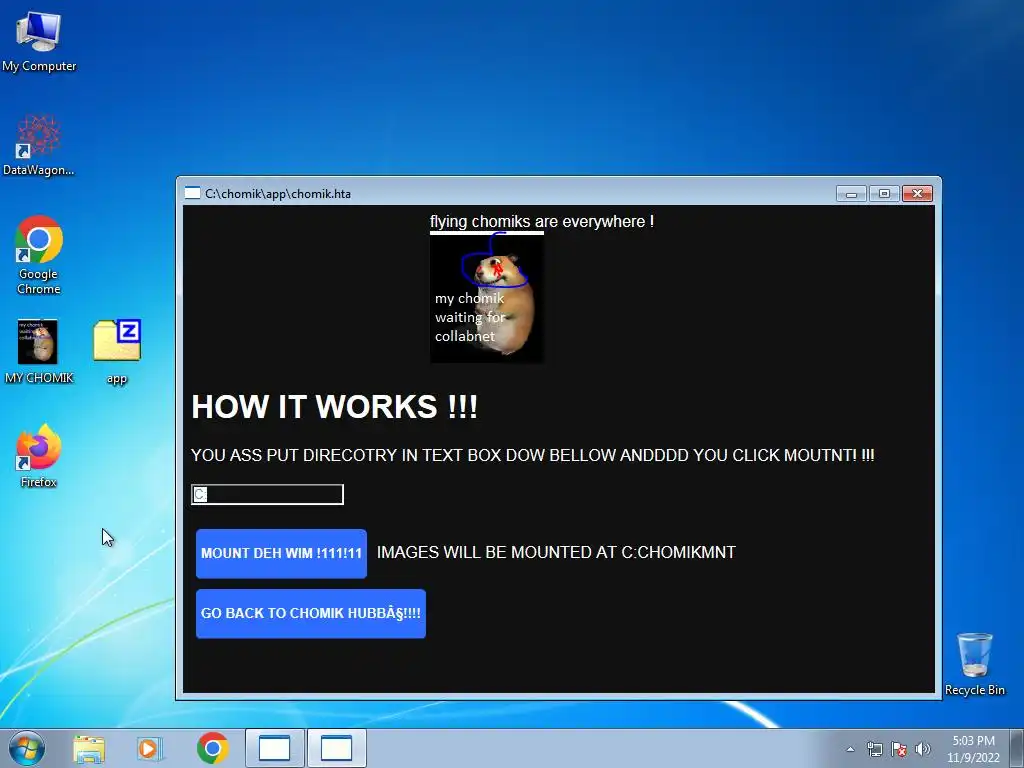Open MY CHOMIK desktop image file
This screenshot has width=1024, height=768.
[39, 351]
